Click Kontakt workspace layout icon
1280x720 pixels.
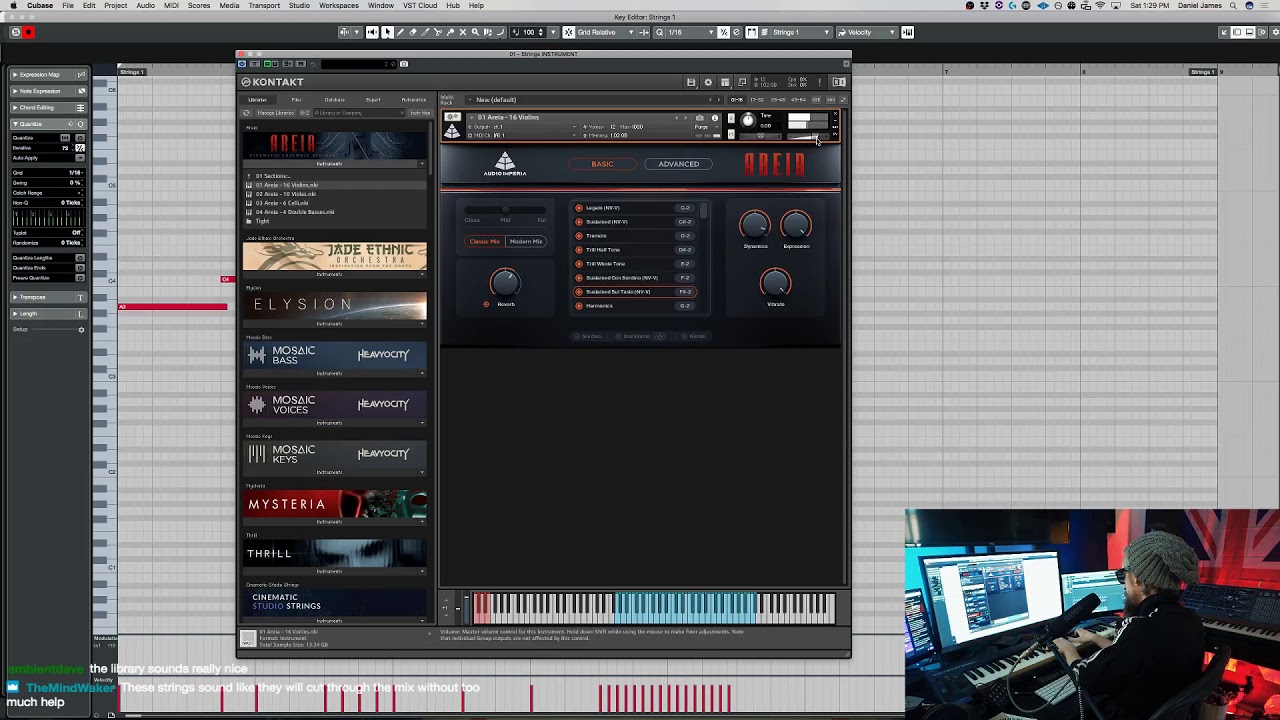coord(725,82)
